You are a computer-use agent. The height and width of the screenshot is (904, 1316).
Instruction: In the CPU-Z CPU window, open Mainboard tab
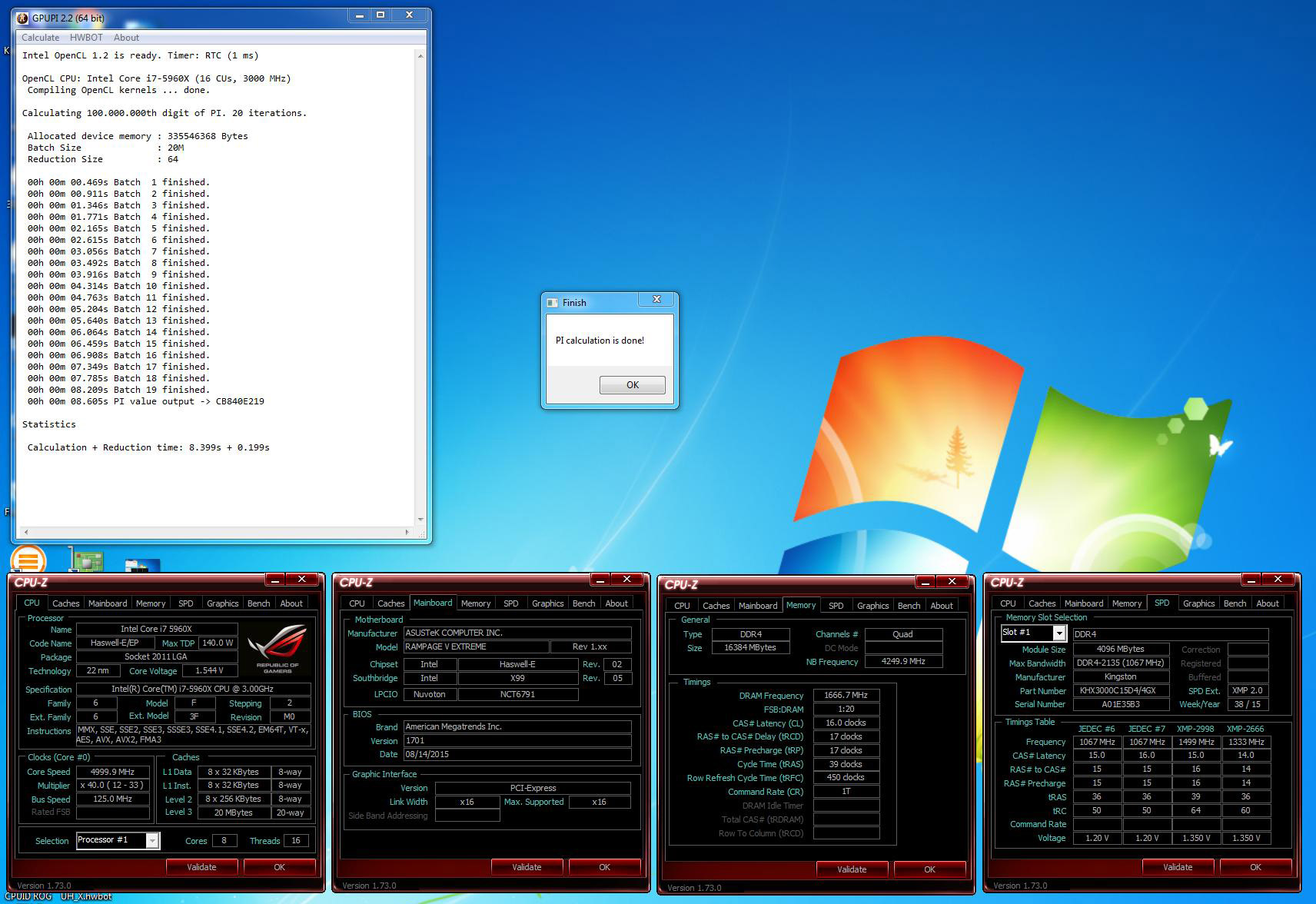click(108, 603)
